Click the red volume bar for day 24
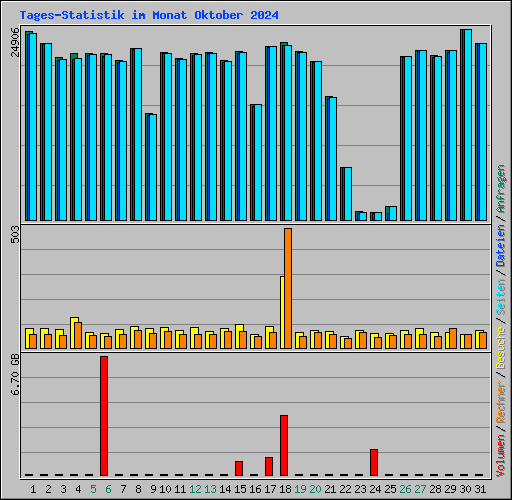Screen dimensions: 512x500 374,462
